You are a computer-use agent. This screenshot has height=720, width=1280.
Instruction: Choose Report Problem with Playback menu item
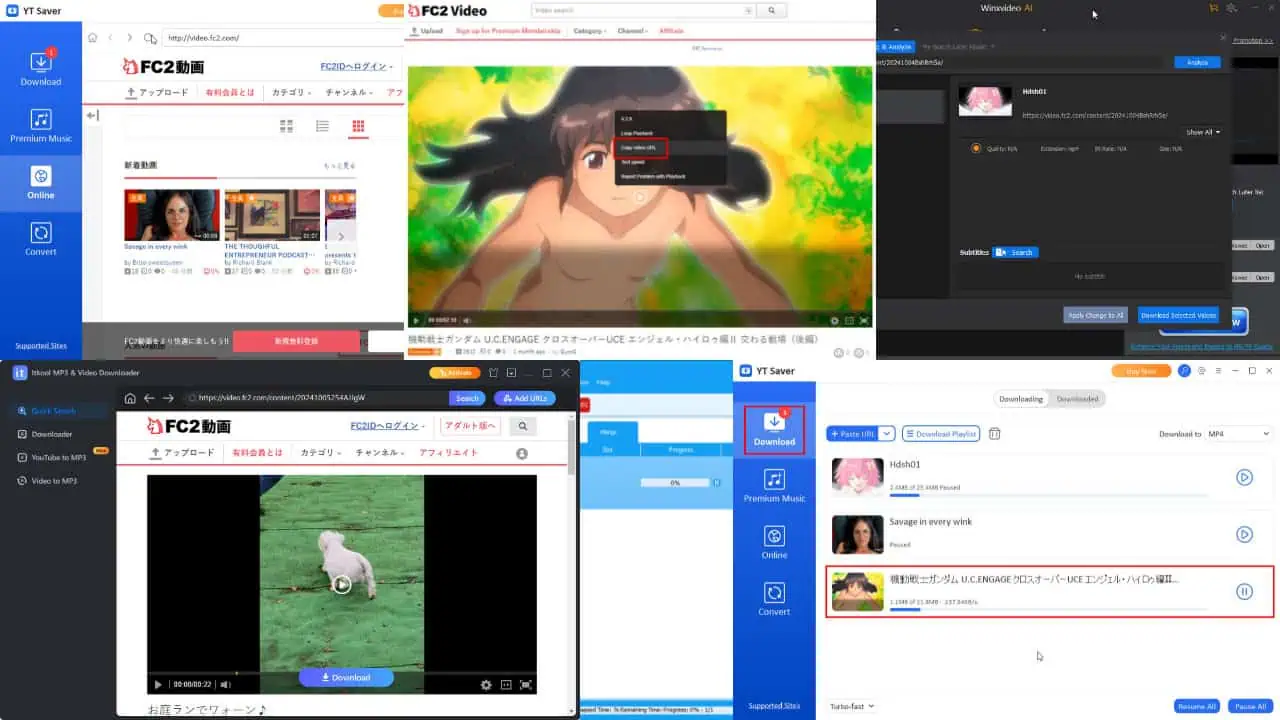(x=651, y=176)
